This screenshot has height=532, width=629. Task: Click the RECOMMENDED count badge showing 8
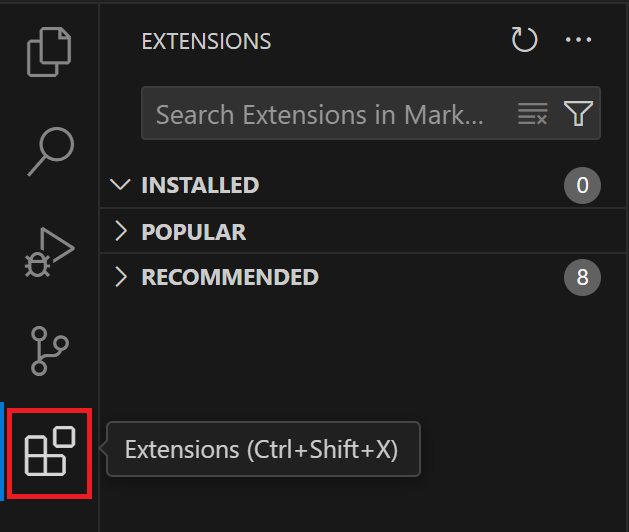point(582,278)
